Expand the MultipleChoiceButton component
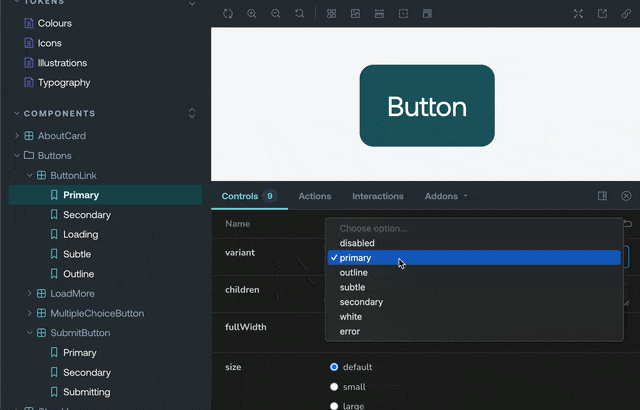The height and width of the screenshot is (410, 640). pos(29,313)
